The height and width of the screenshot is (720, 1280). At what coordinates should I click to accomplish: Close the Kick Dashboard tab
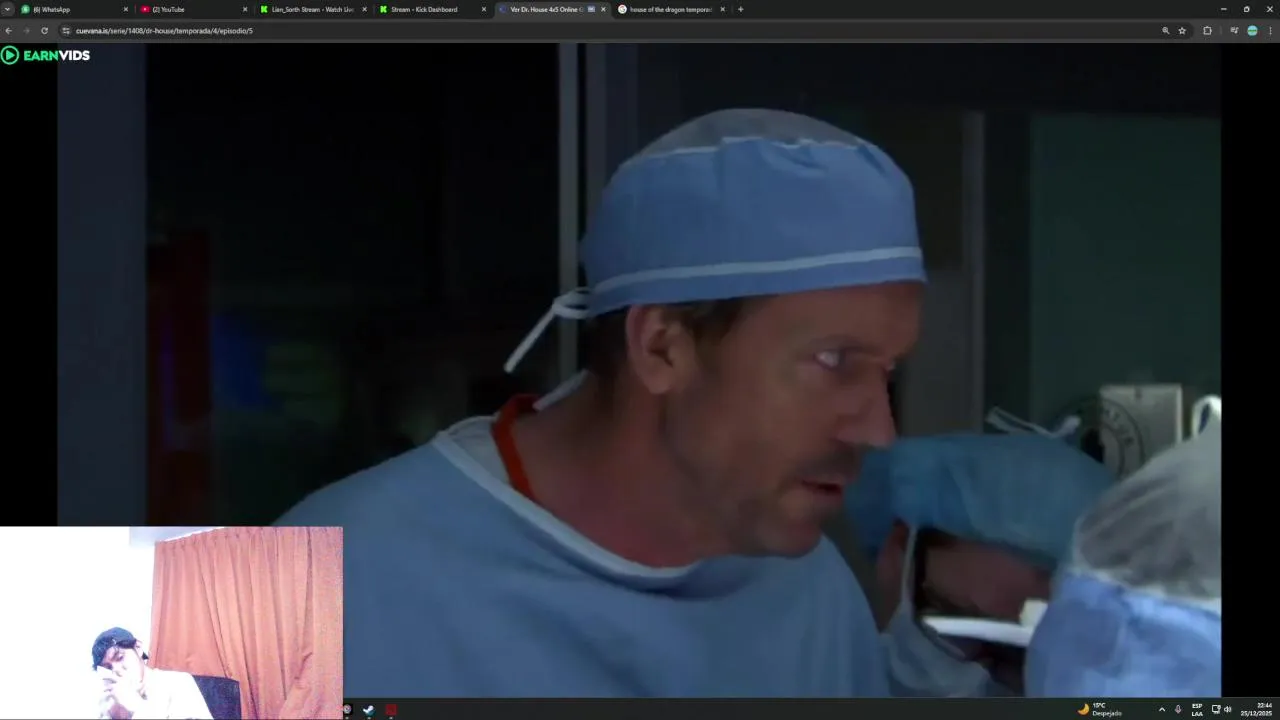pyautogui.click(x=484, y=9)
